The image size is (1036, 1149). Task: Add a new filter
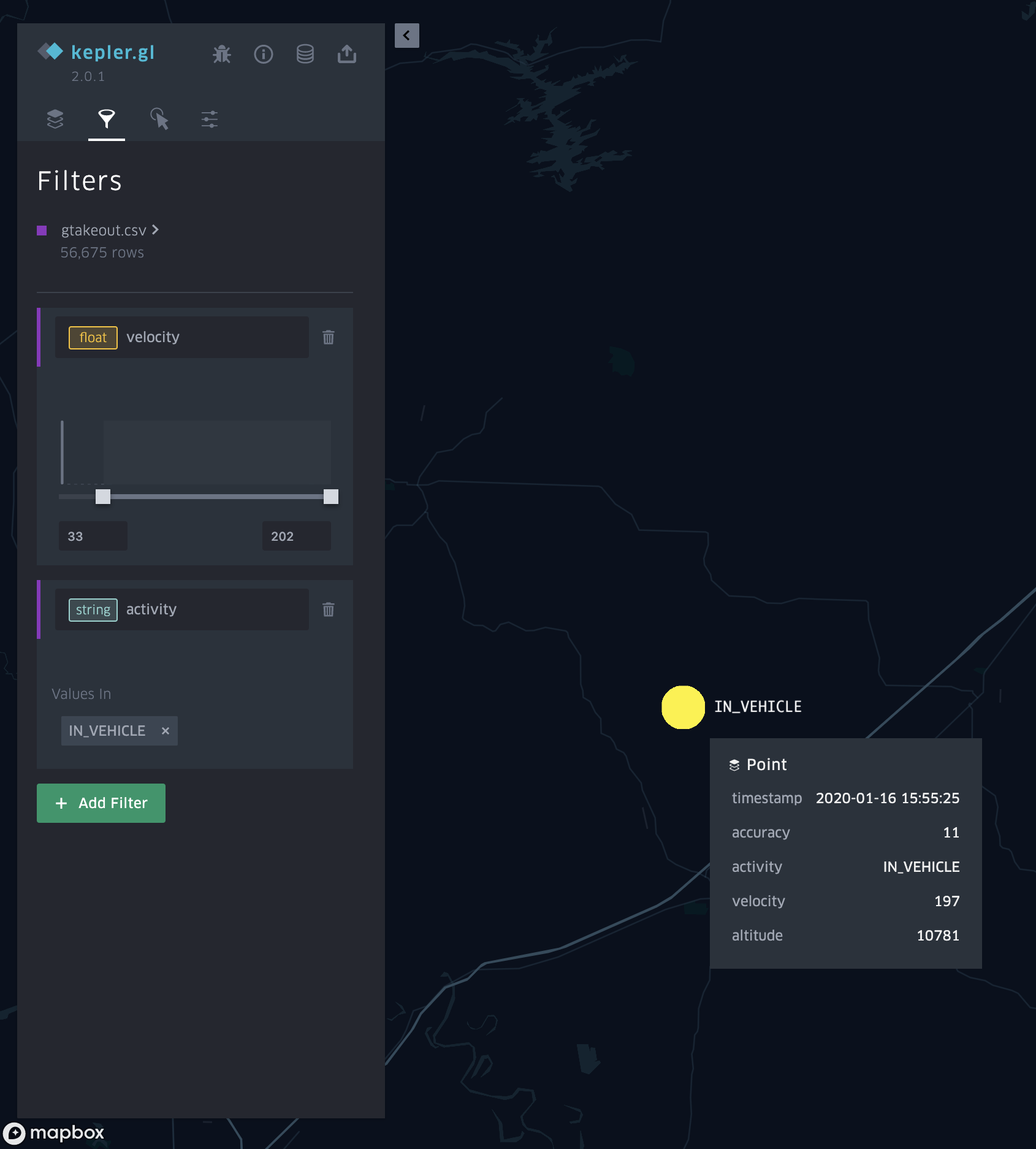[101, 803]
